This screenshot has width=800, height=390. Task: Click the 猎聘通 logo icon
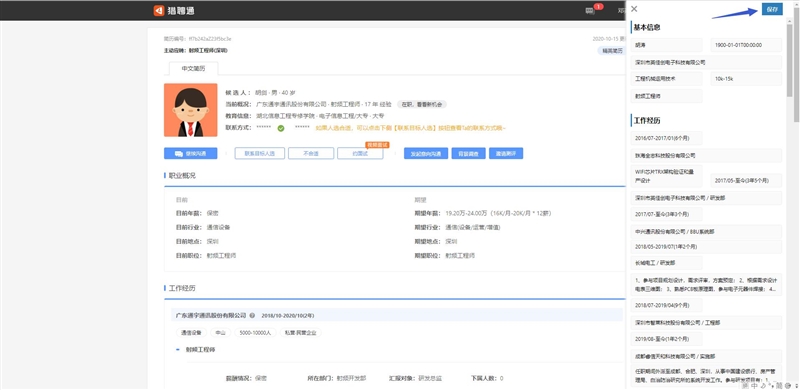[159, 10]
